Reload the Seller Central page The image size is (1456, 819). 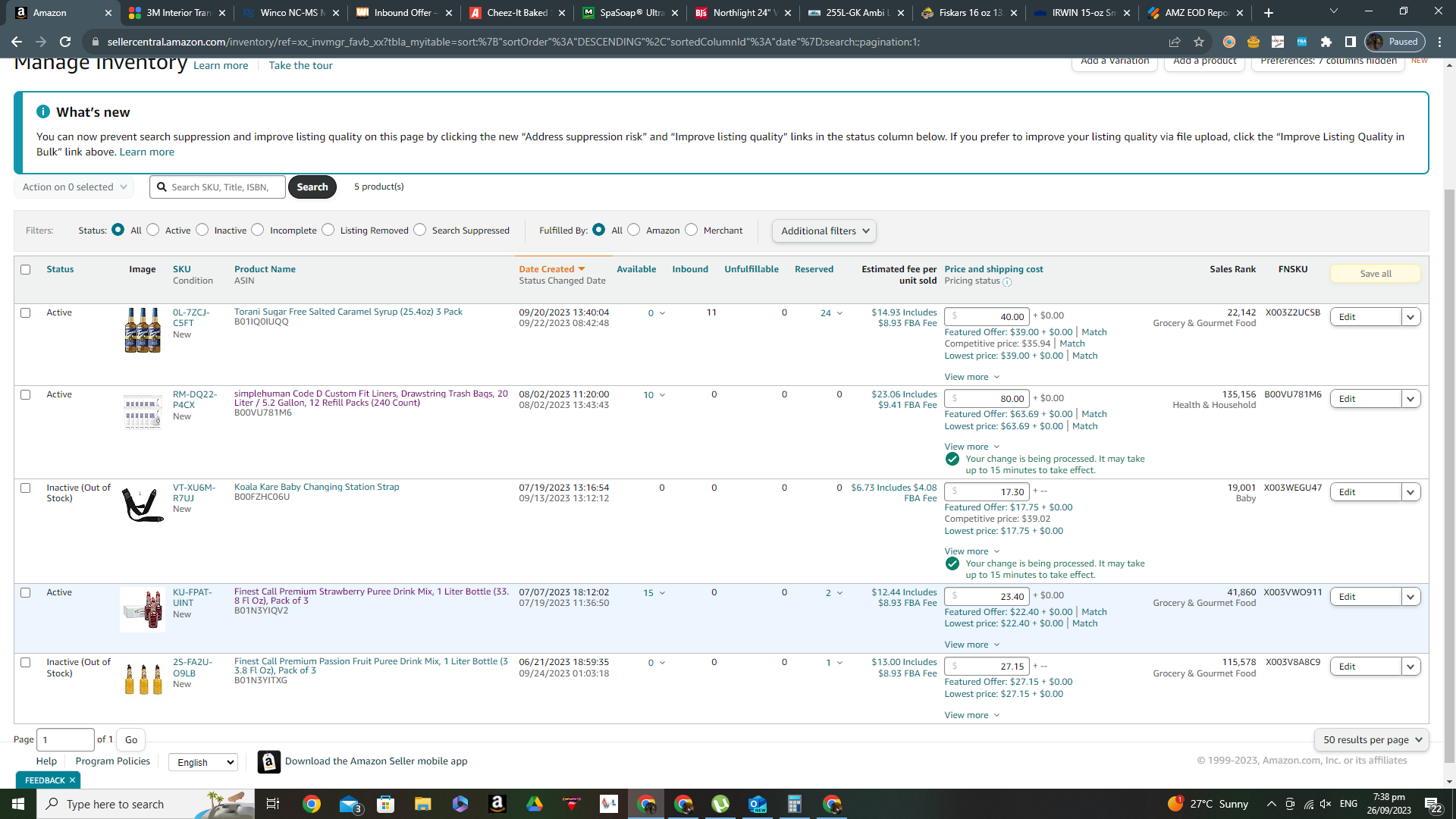[65, 42]
